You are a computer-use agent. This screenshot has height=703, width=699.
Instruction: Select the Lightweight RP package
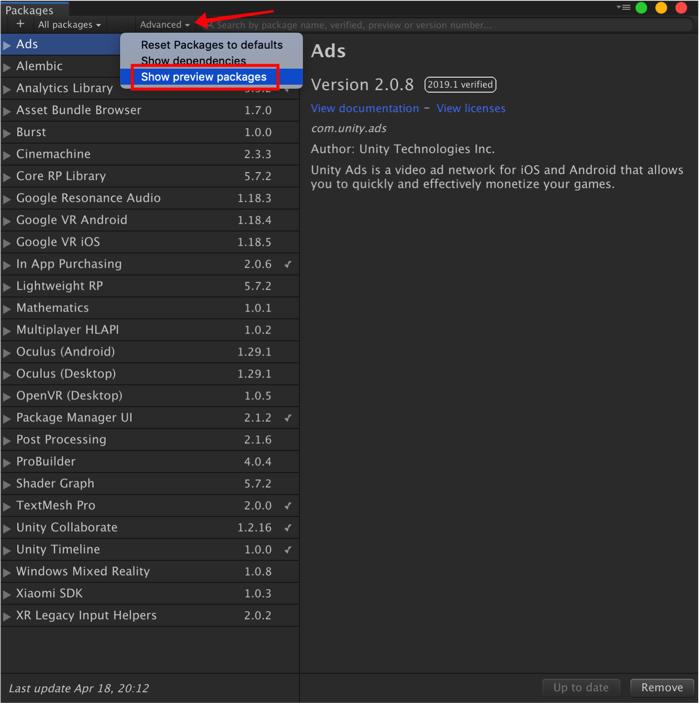[x=150, y=286]
